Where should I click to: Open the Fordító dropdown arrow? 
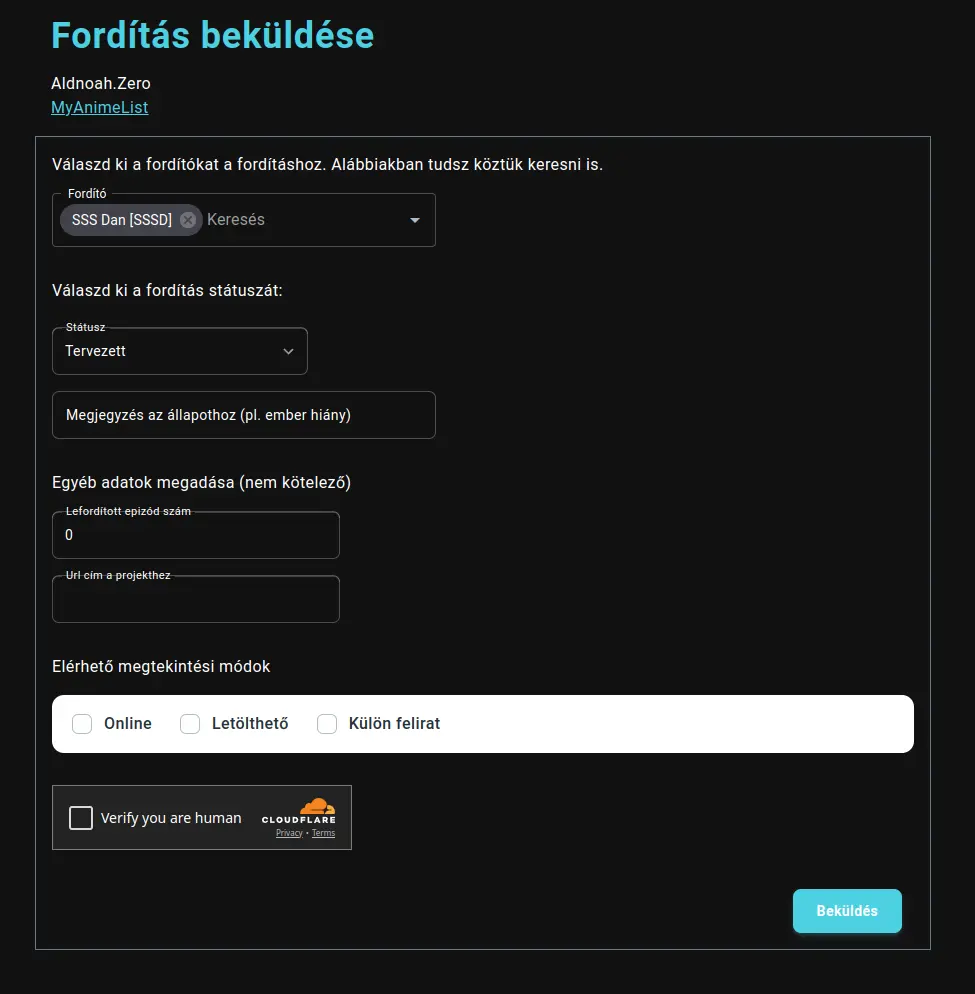click(414, 220)
